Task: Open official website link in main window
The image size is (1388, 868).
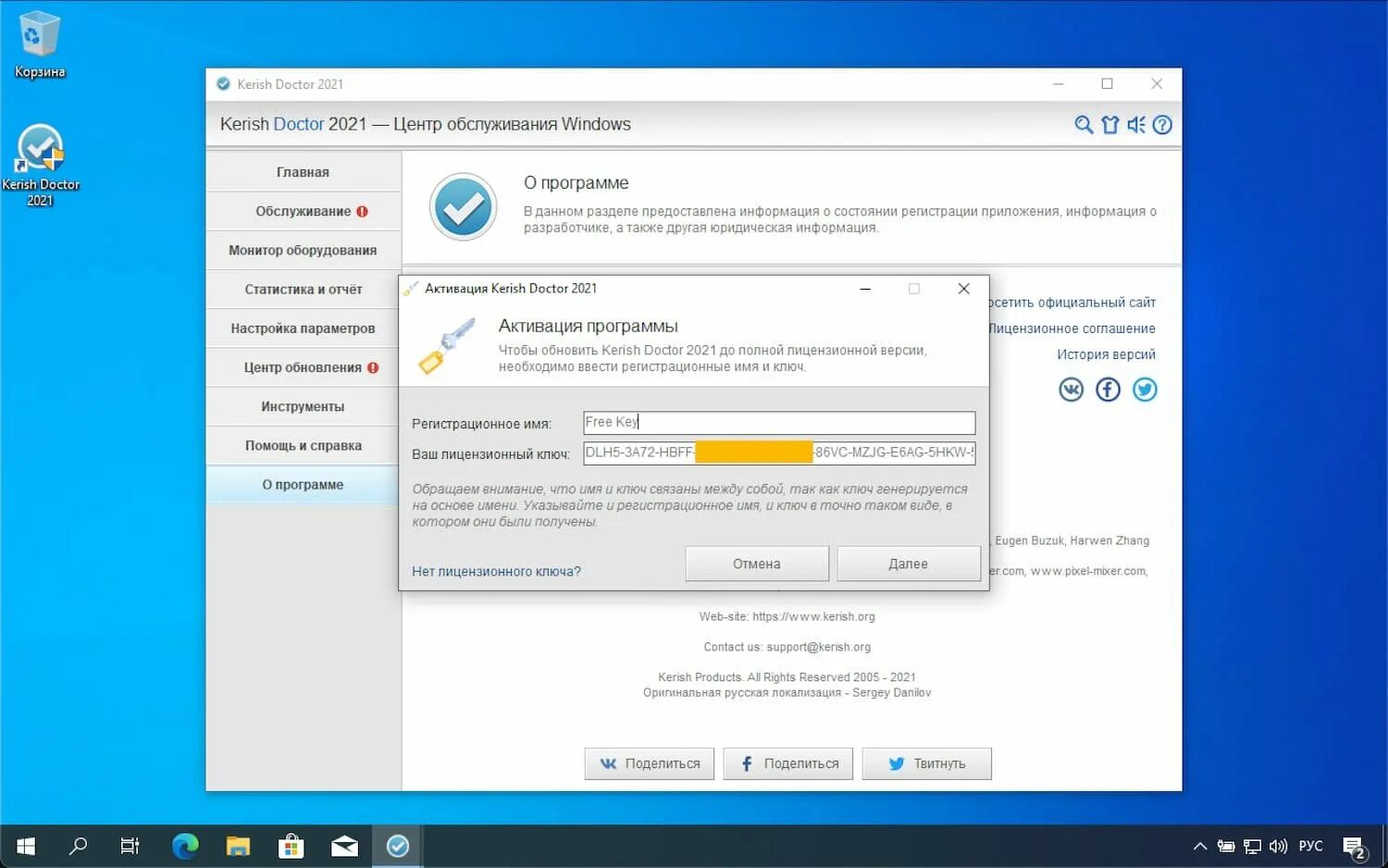Action: click(1072, 303)
